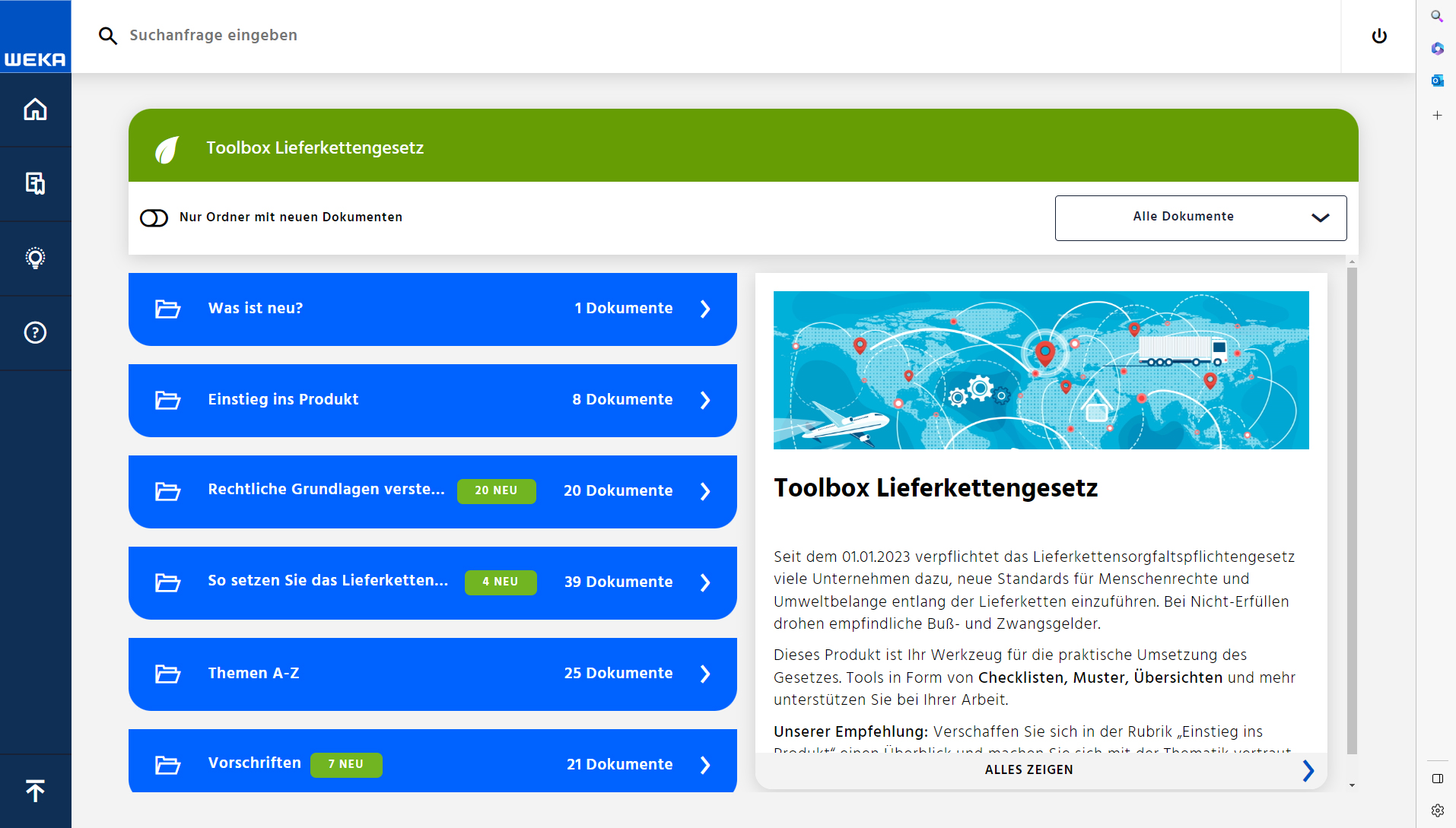The width and height of the screenshot is (1456, 828).
Task: Click the scroll-to-top arrow icon
Action: [35, 791]
